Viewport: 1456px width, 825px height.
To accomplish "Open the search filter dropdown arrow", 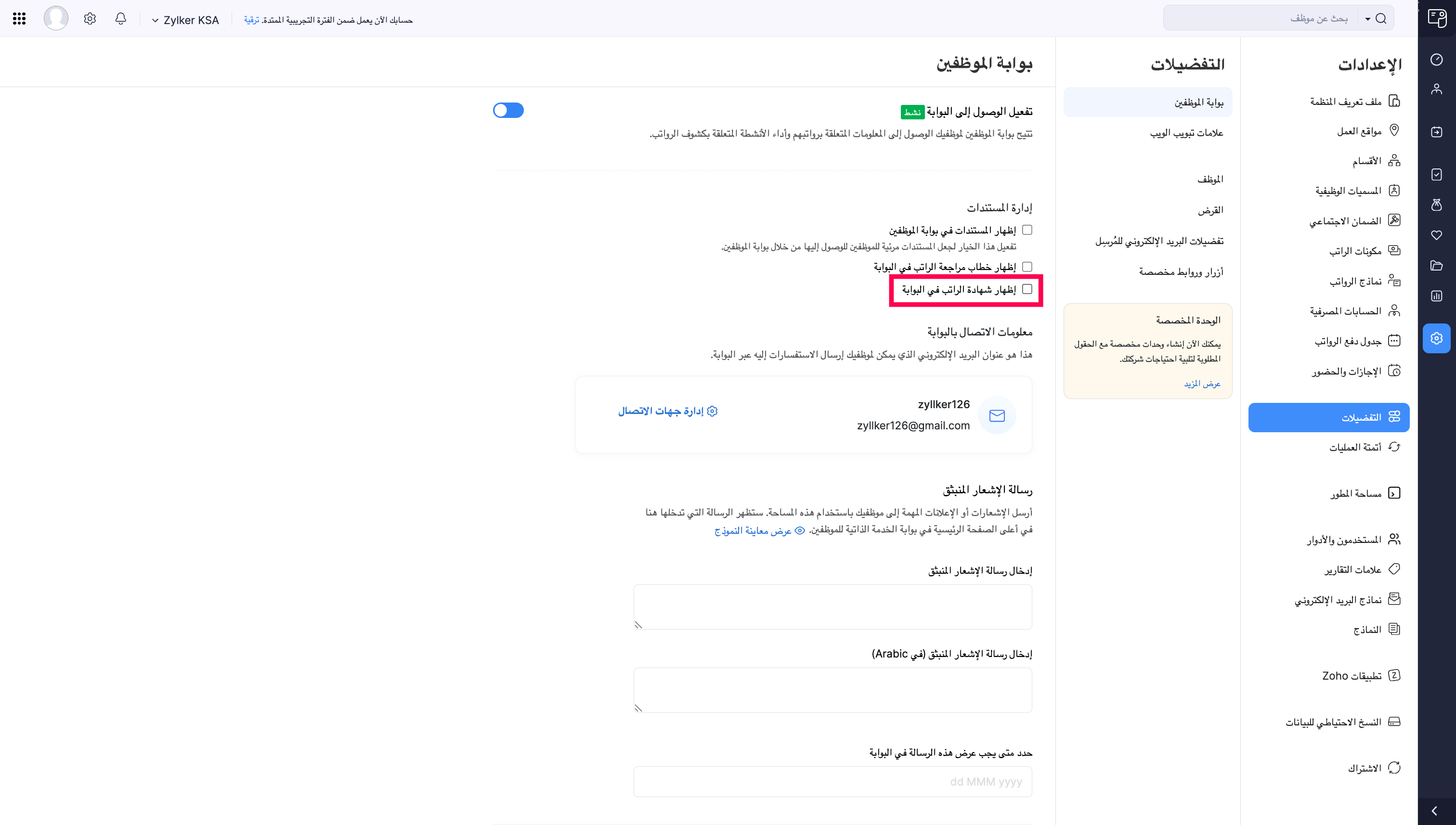I will tap(1367, 19).
